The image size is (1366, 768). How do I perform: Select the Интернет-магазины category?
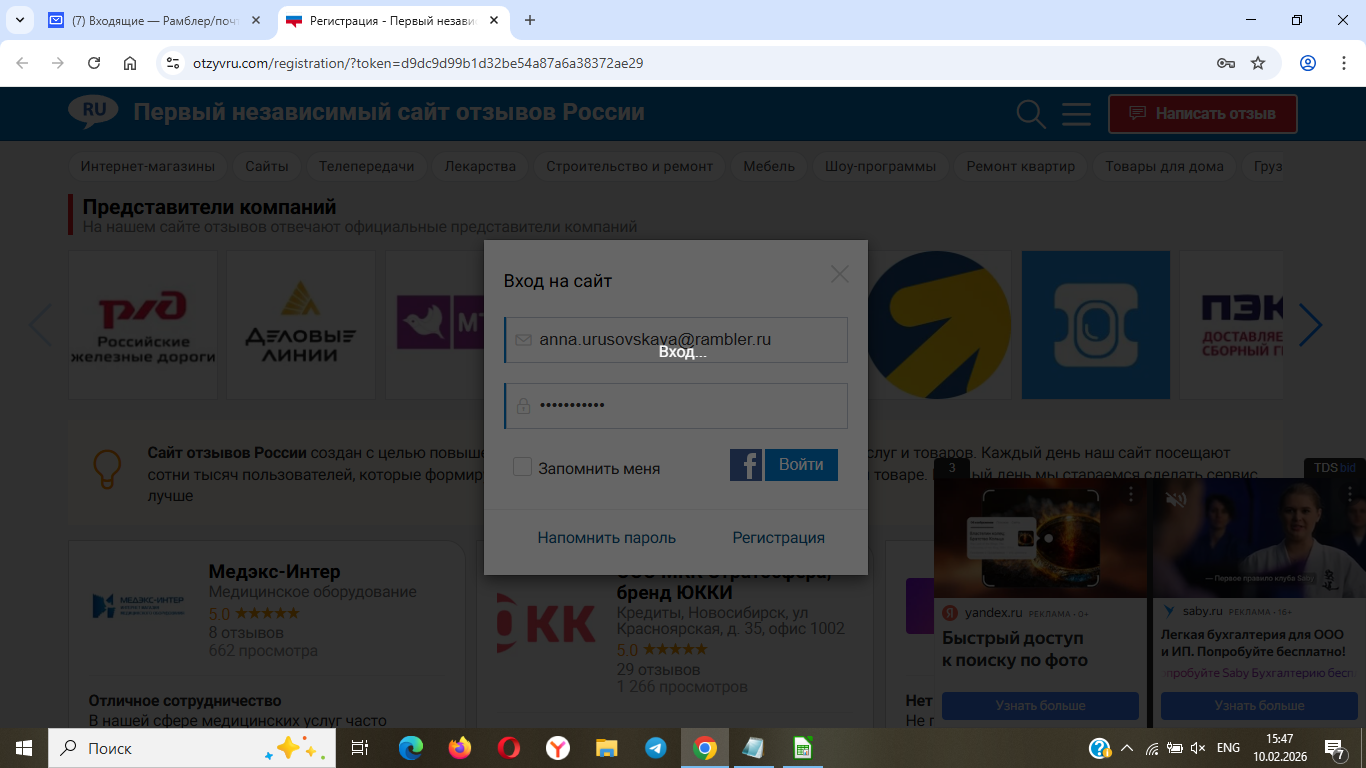(x=148, y=166)
